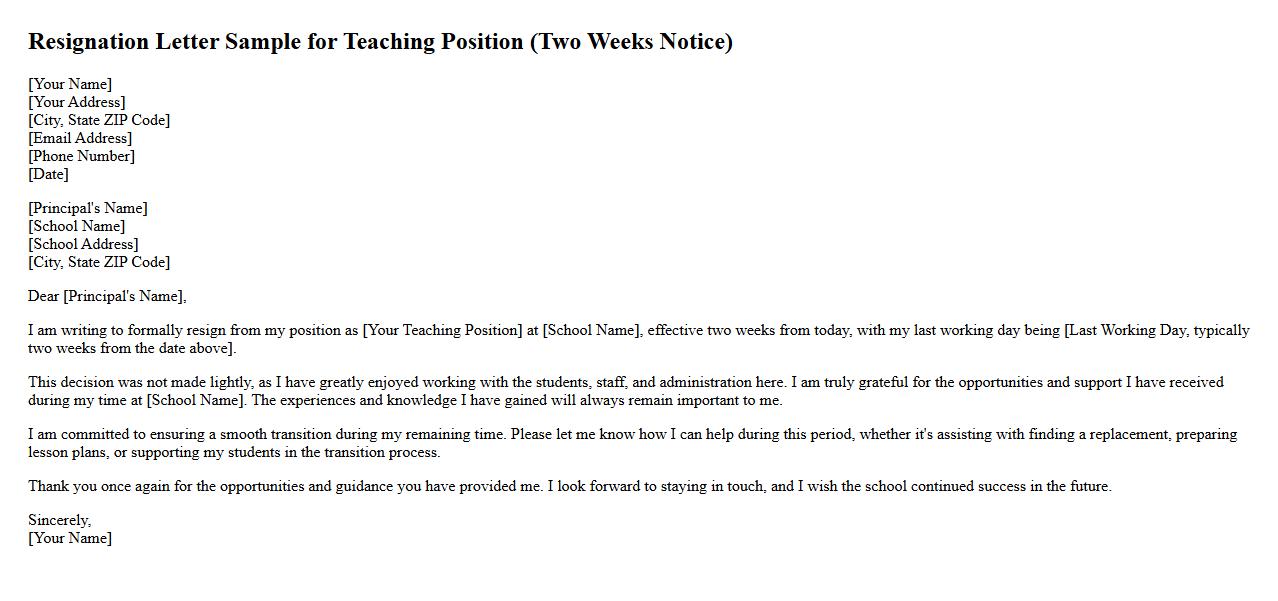This screenshot has height=601, width=1278.
Task: Click paragraph starting "Thank you once again"
Action: [570, 486]
